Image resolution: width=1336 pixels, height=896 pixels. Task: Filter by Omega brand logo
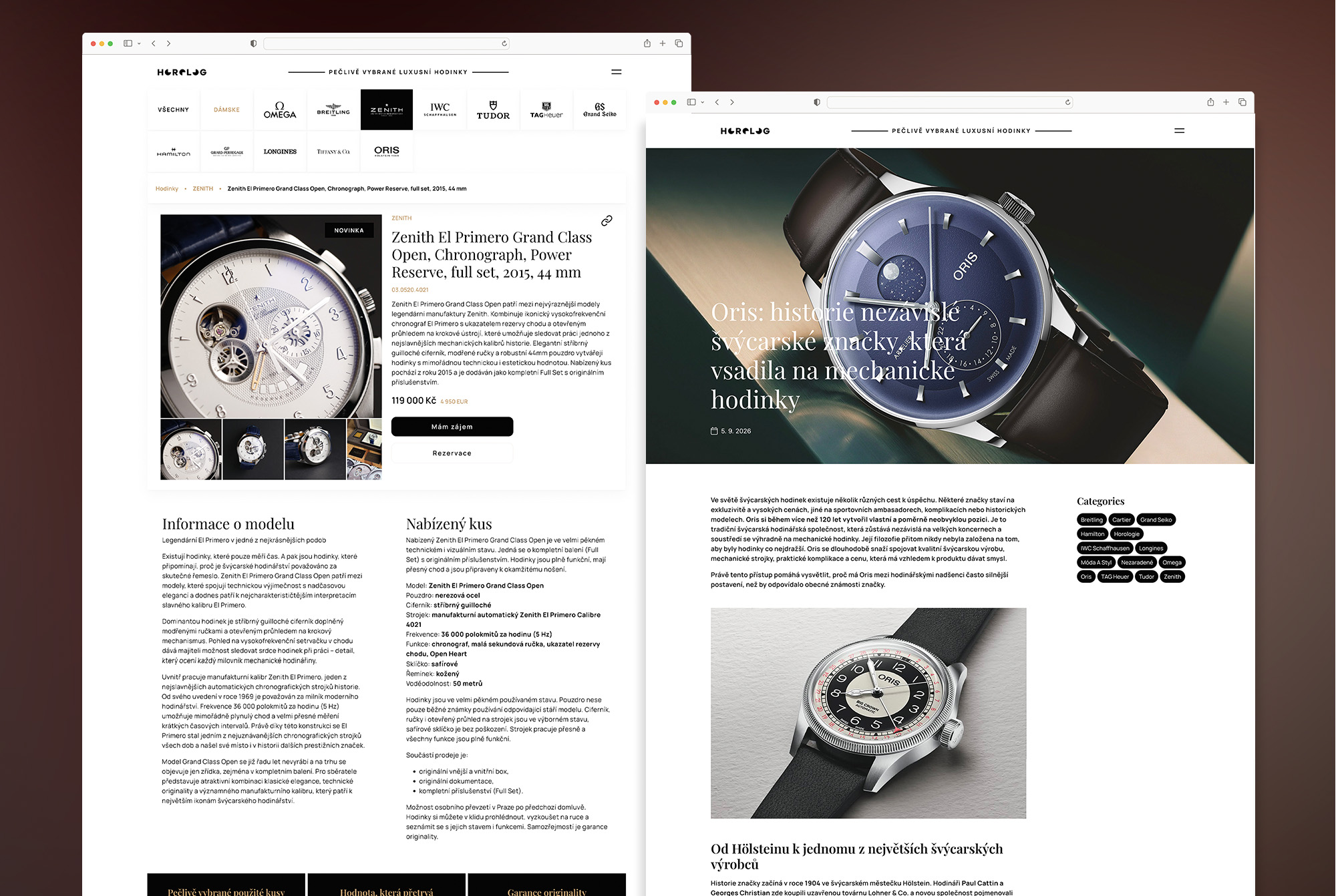[280, 109]
